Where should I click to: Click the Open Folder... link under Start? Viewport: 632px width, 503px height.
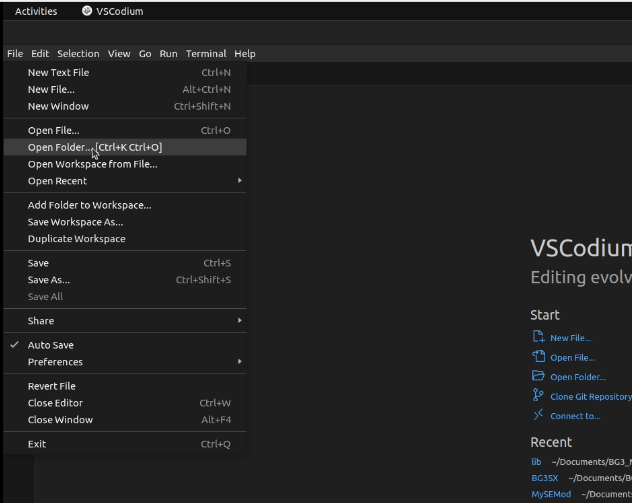(578, 377)
